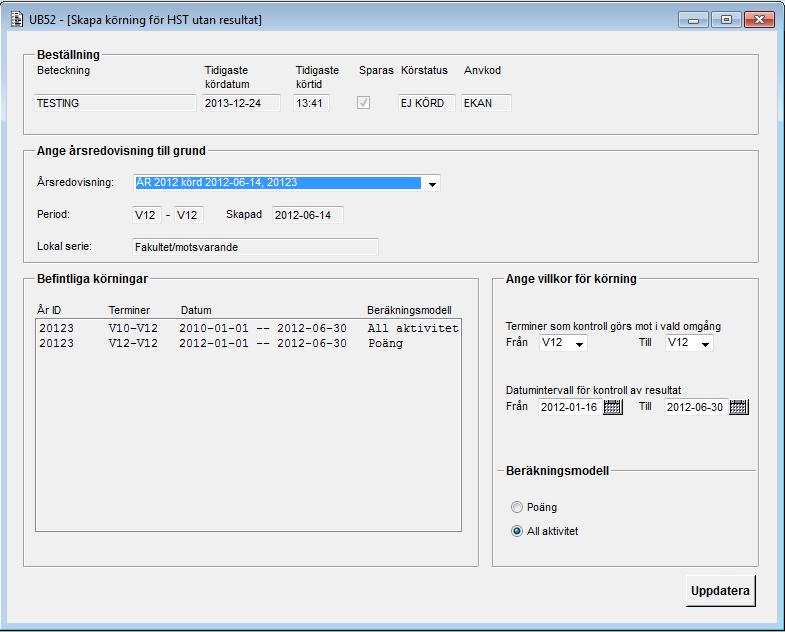
Task: Toggle the Sparas checkbox
Action: (x=363, y=103)
